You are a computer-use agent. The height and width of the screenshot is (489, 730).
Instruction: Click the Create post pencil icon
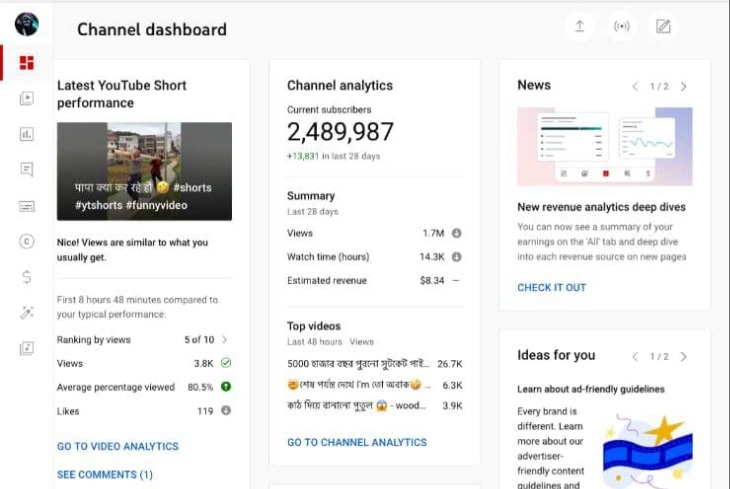[x=663, y=26]
